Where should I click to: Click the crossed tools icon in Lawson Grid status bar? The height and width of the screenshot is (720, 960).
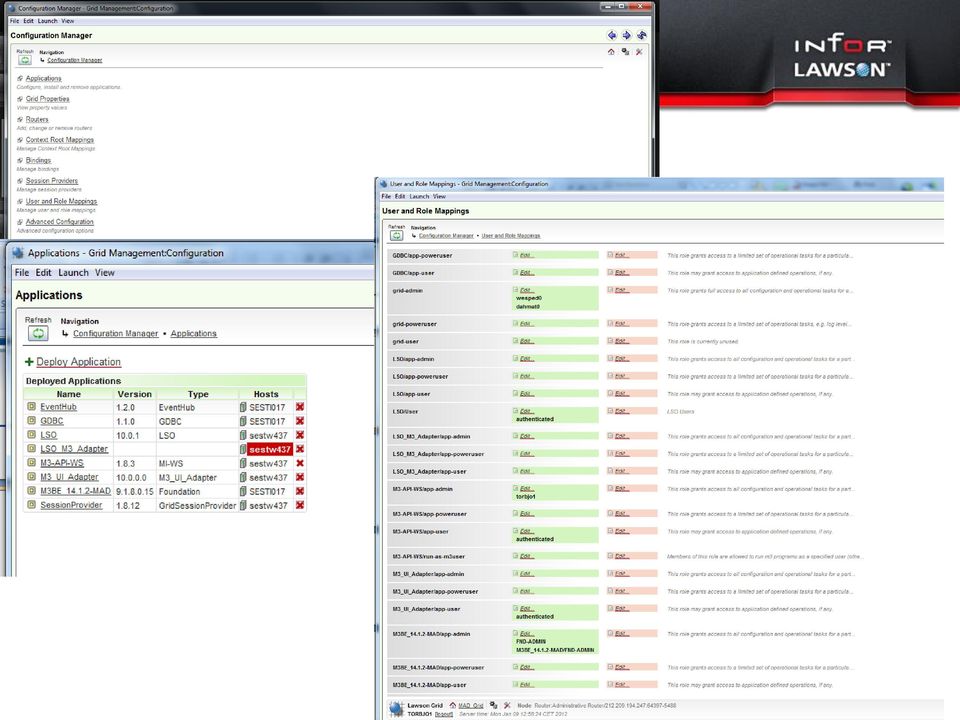click(x=507, y=705)
